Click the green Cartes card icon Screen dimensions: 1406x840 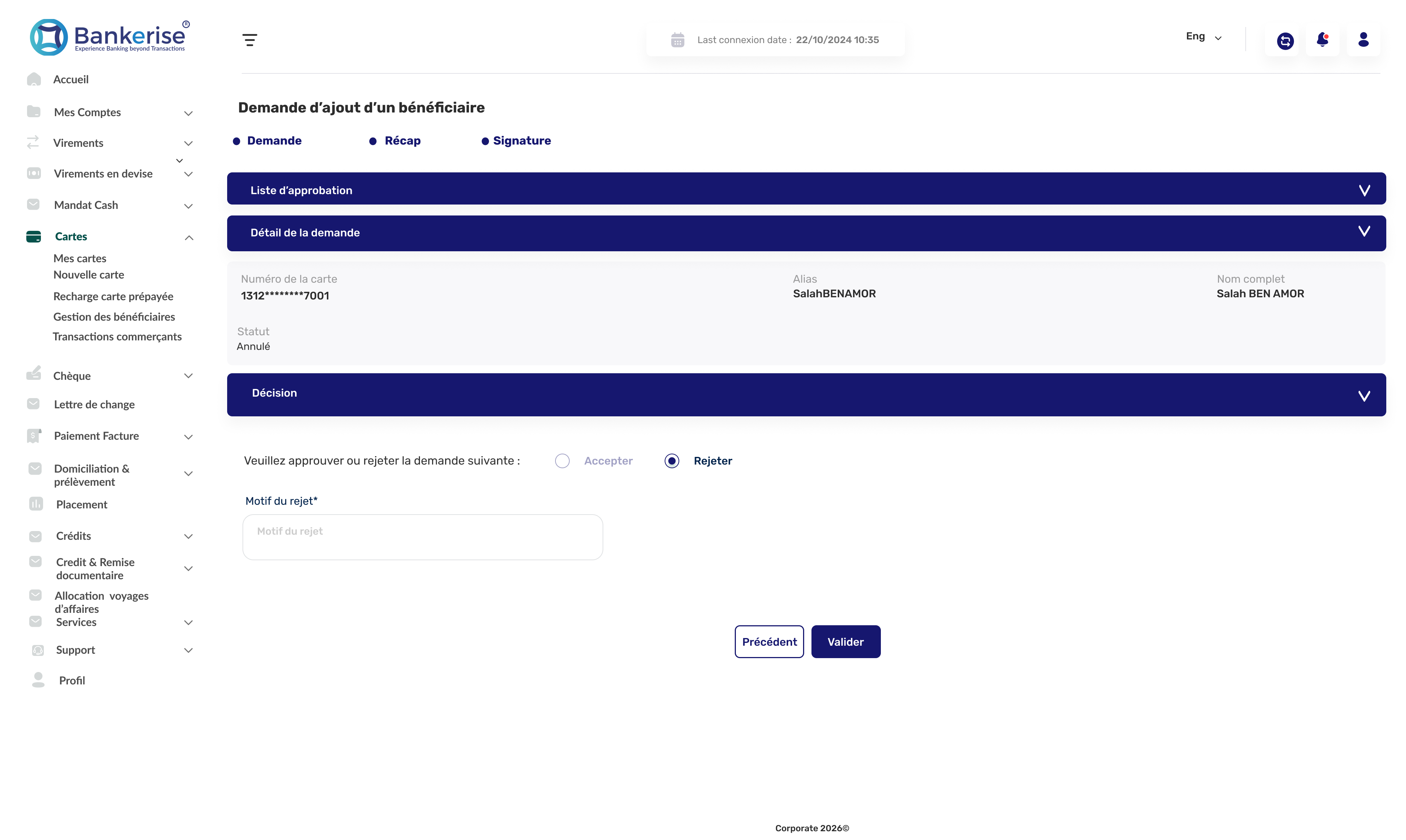(33, 237)
